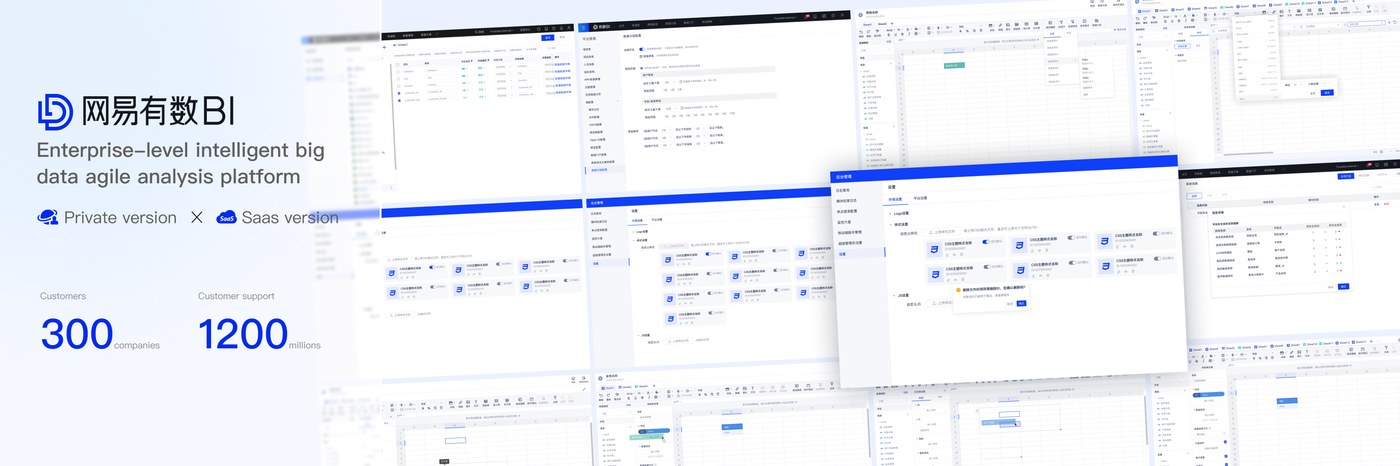Image resolution: width=1400 pixels, height=466 pixels.
Task: Click the blue hamburger menu in platform management window
Action: (x=584, y=27)
